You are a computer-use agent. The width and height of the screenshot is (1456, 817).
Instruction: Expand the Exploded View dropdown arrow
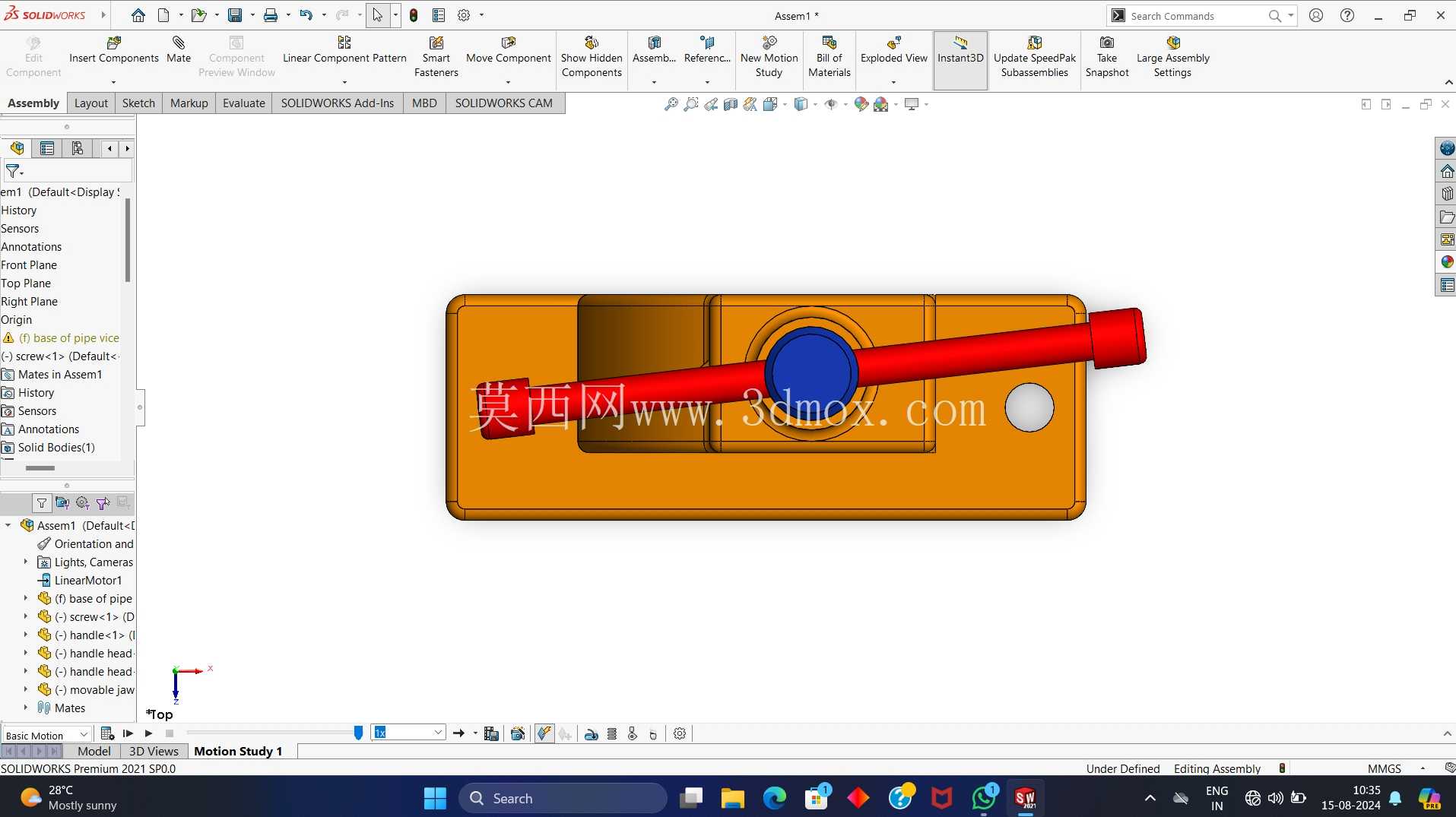(893, 82)
